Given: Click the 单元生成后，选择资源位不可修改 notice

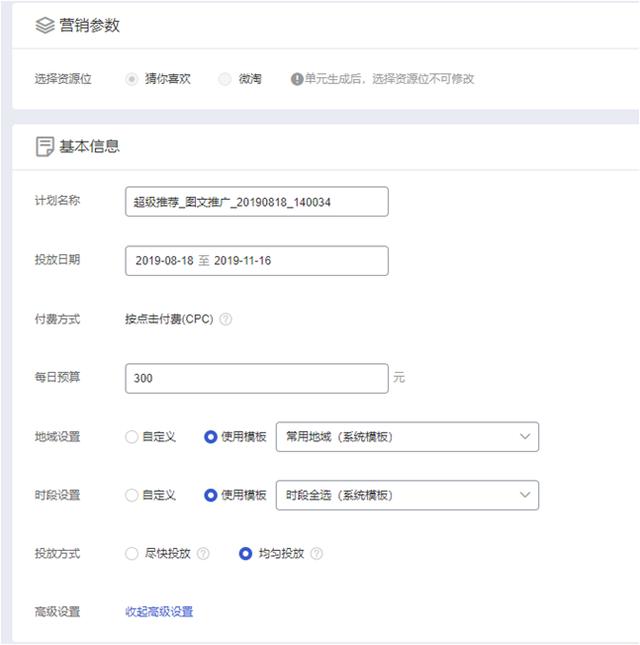Looking at the screenshot, I should point(389,79).
